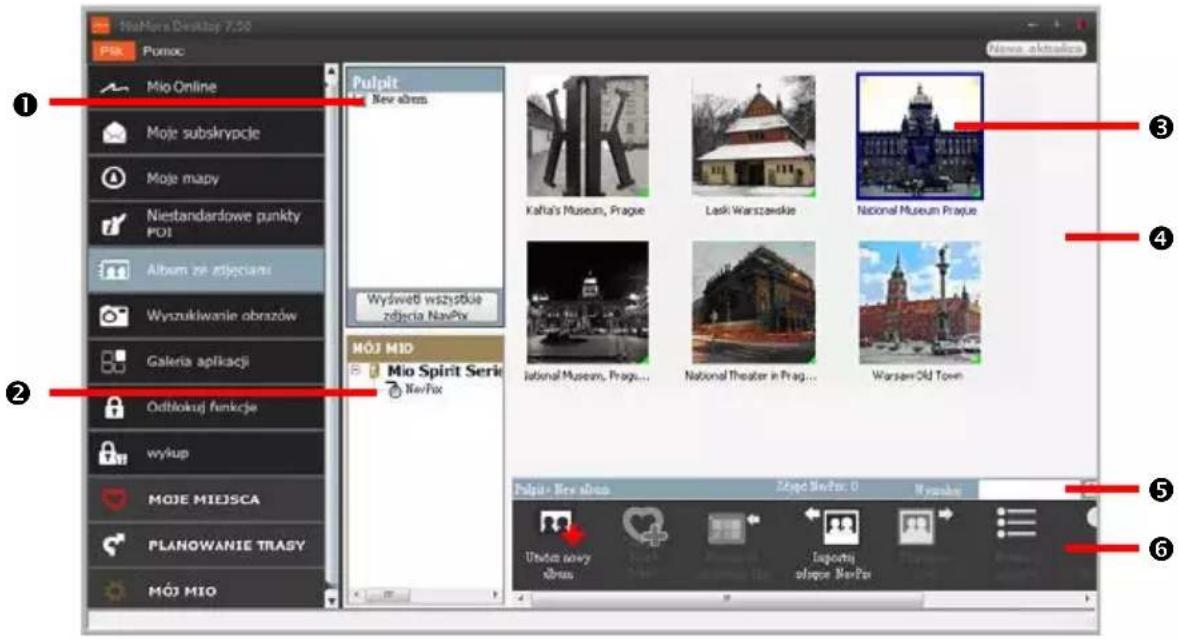This screenshot has width=1178, height=639.
Task: Select New album under Pulpit
Action: point(400,99)
